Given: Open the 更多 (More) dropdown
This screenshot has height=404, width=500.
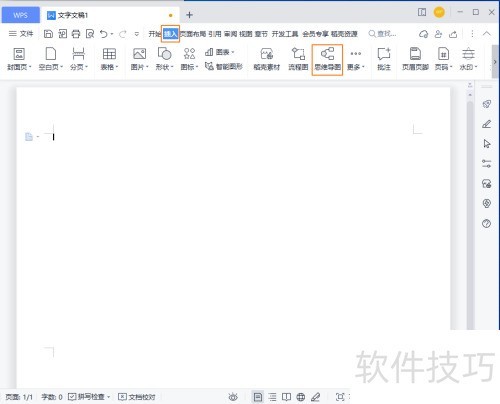Looking at the screenshot, I should (x=356, y=59).
